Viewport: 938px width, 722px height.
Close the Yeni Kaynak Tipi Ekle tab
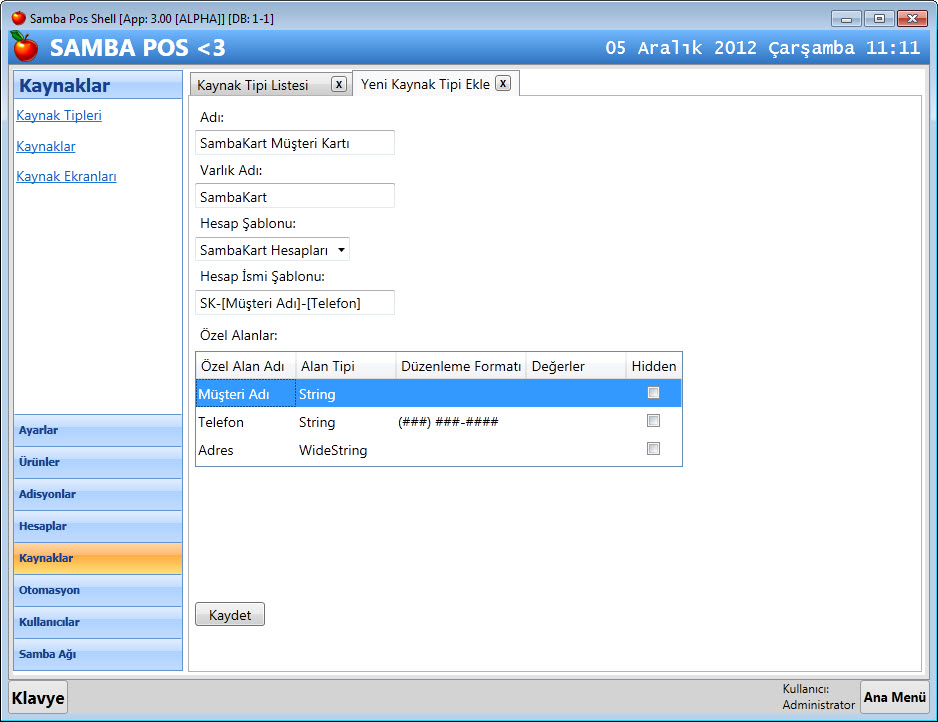tap(503, 84)
